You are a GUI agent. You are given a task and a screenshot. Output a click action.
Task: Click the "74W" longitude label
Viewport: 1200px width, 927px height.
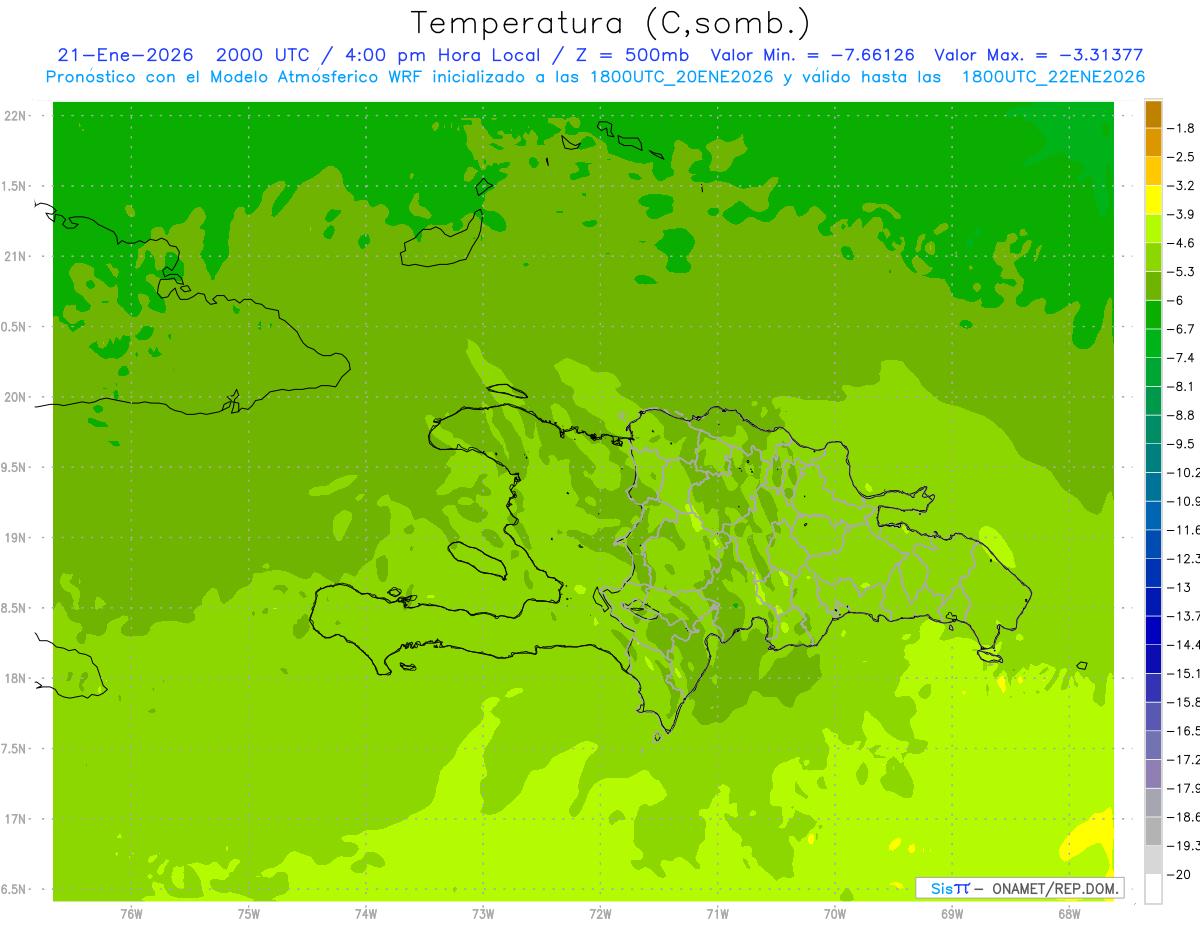[366, 913]
